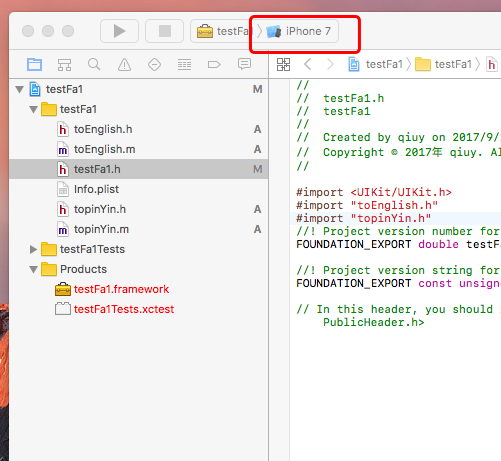501x461 pixels.
Task: Show the Project navigator
Action: point(34,64)
